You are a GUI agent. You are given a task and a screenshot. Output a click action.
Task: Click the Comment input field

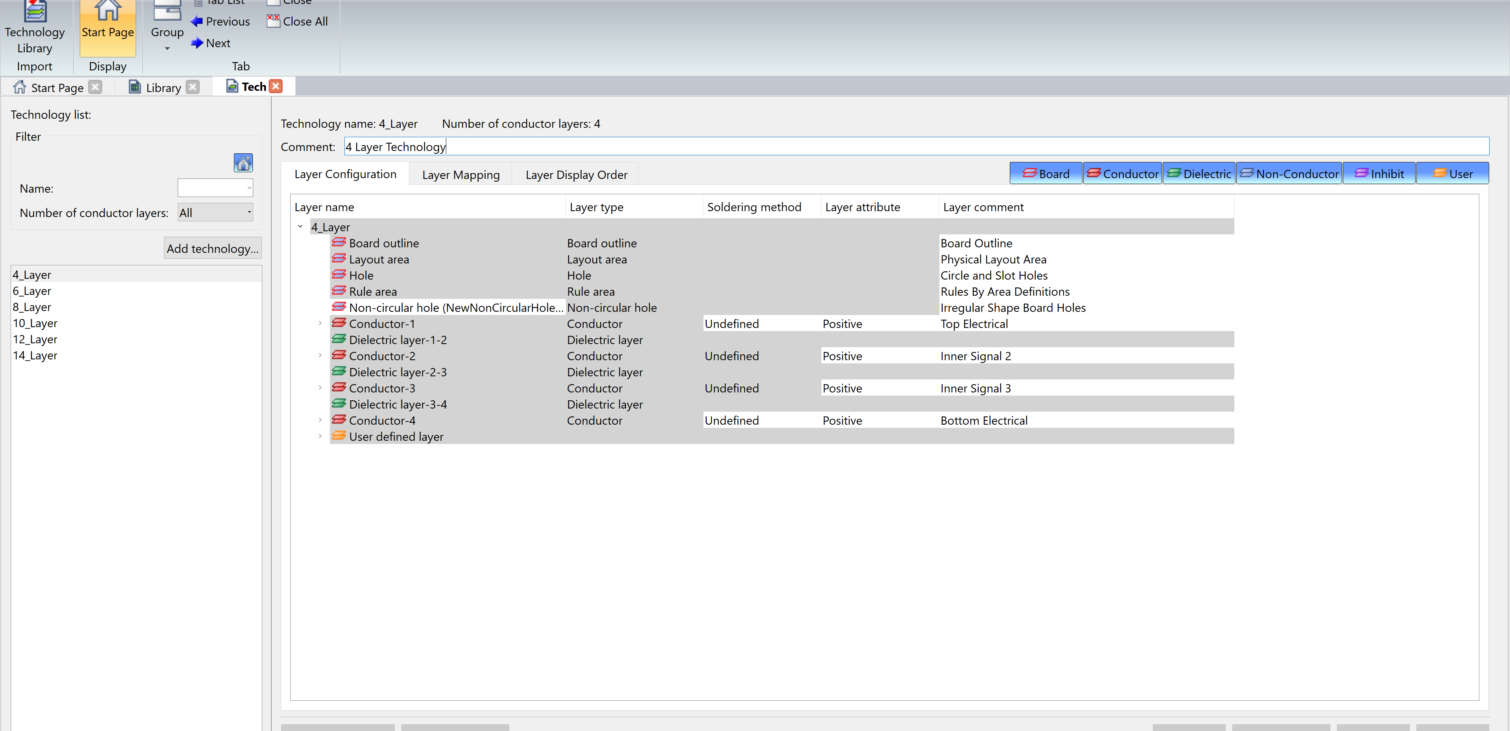tap(916, 146)
